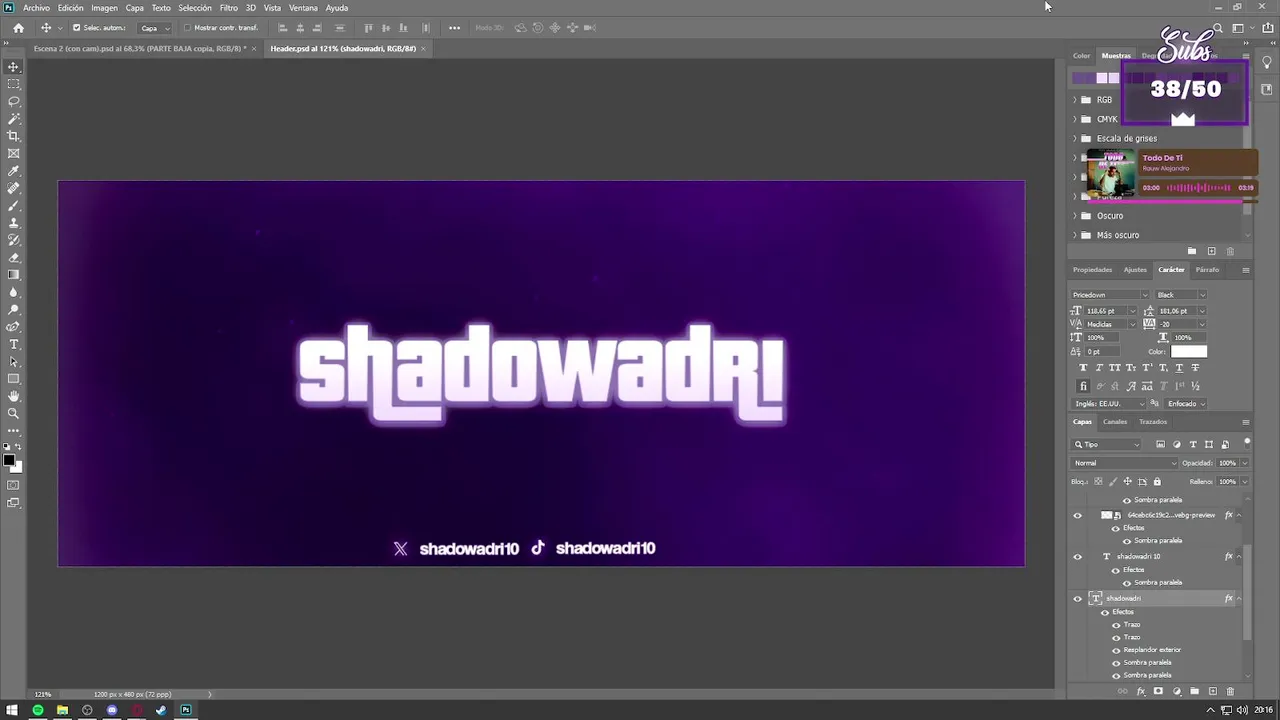The height and width of the screenshot is (720, 1280).
Task: Select the Eyedropper tool
Action: pos(13,171)
